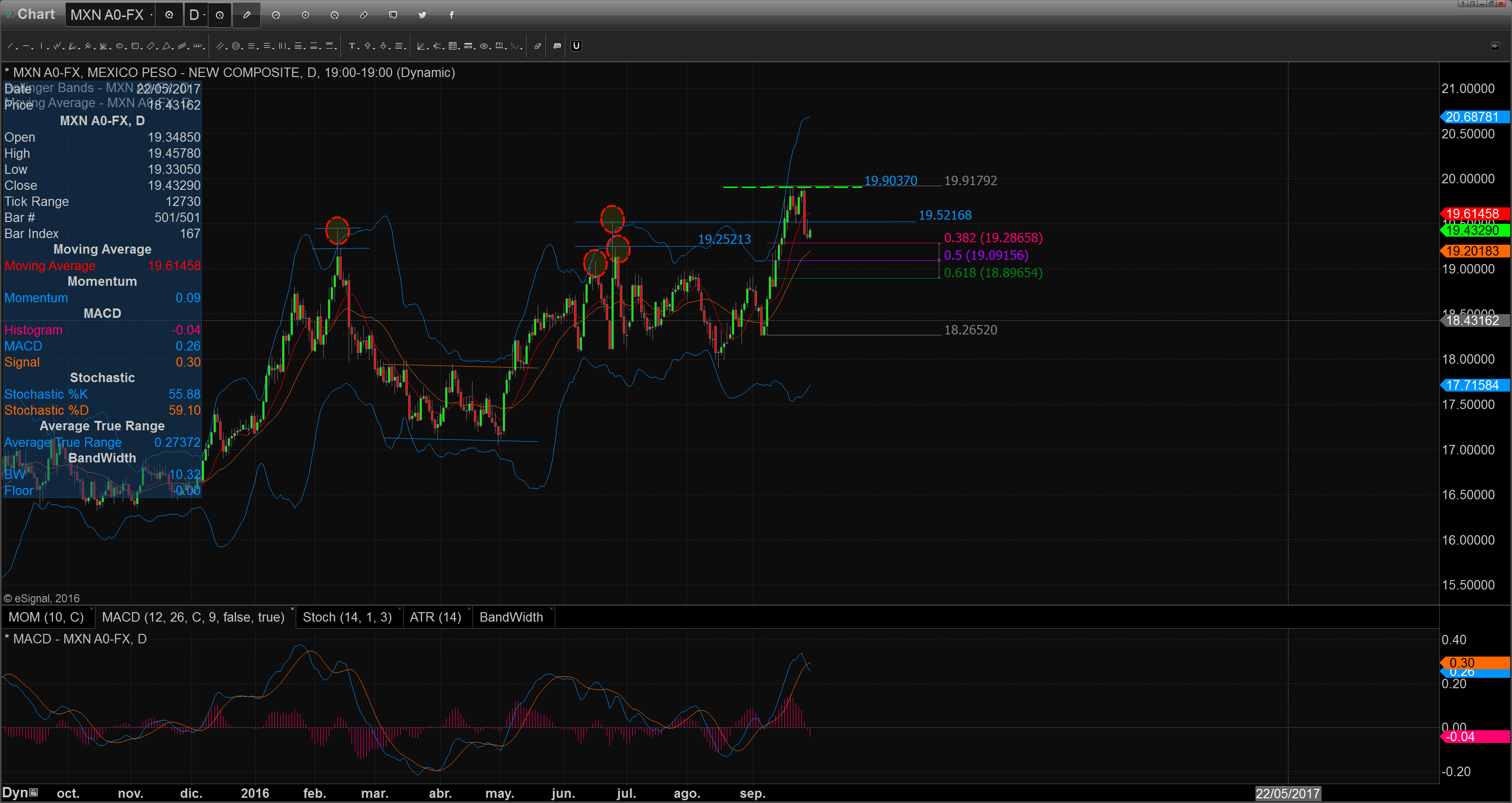Toggle the pencil drawing toolbar button

[247, 15]
